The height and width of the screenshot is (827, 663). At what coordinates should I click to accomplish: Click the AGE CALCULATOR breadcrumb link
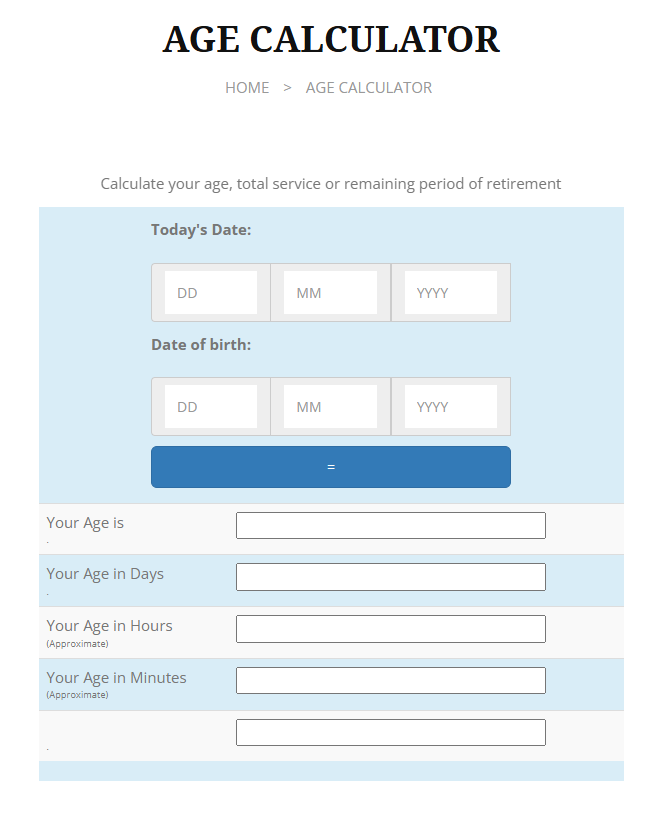pos(369,88)
